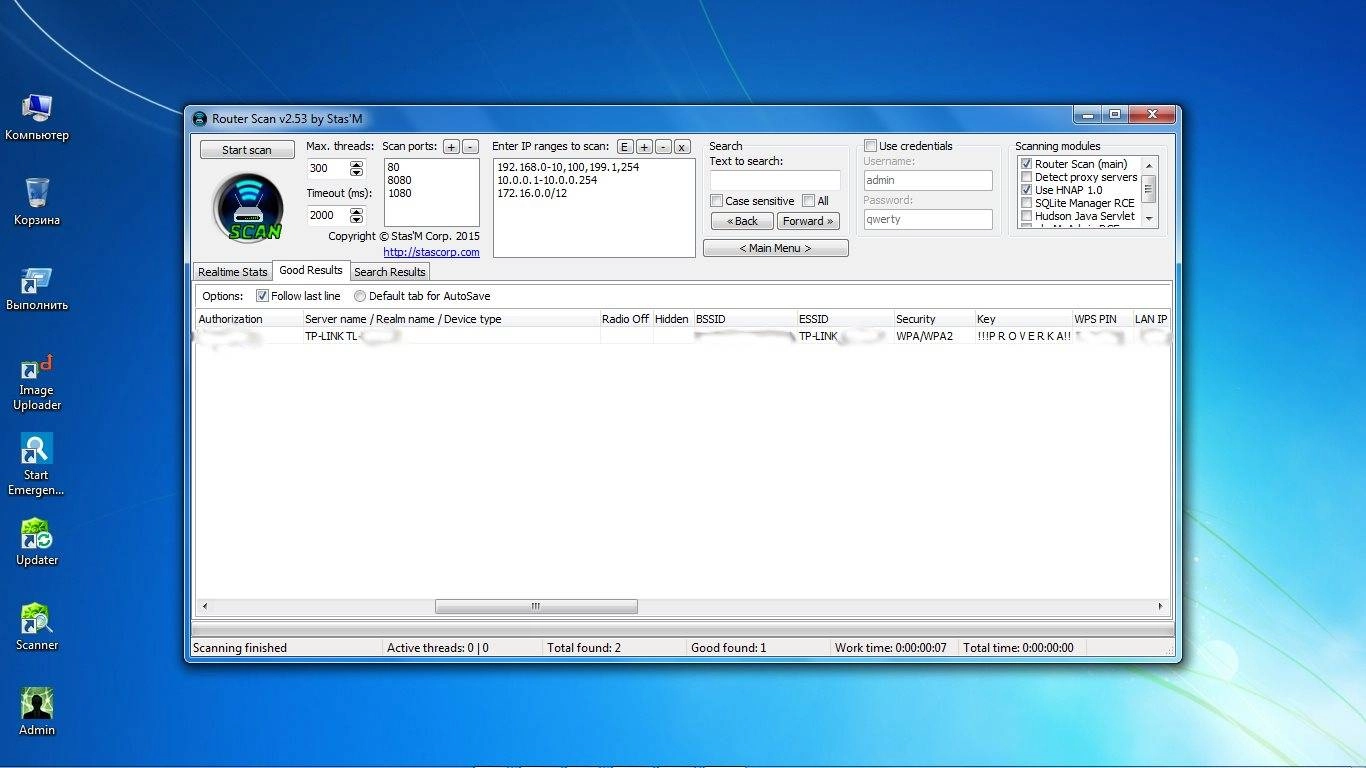
Task: Click the results left scroll arrow
Action: pyautogui.click(x=205, y=606)
